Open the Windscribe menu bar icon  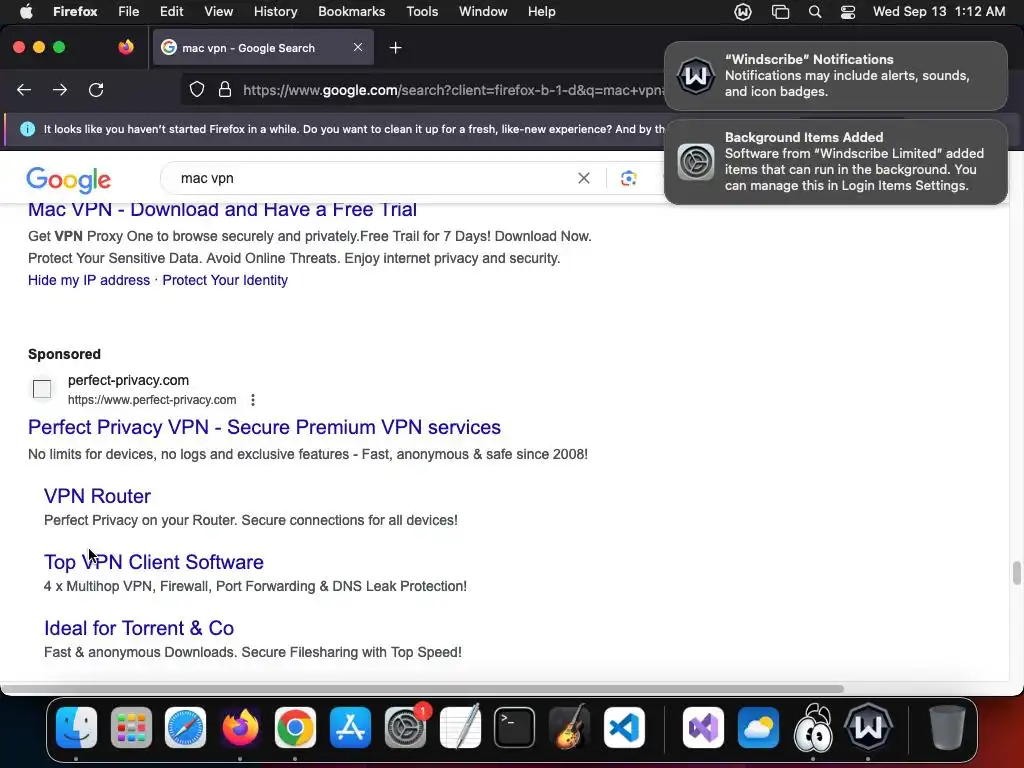tap(743, 12)
